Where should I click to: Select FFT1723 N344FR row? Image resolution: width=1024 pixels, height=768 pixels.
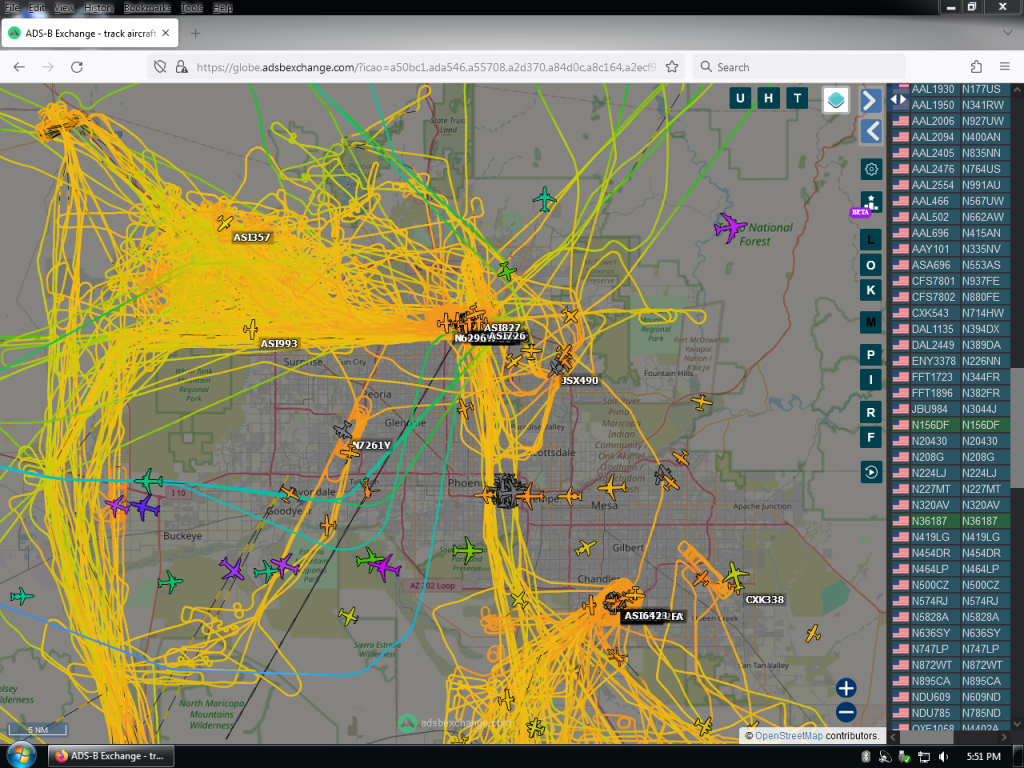951,377
